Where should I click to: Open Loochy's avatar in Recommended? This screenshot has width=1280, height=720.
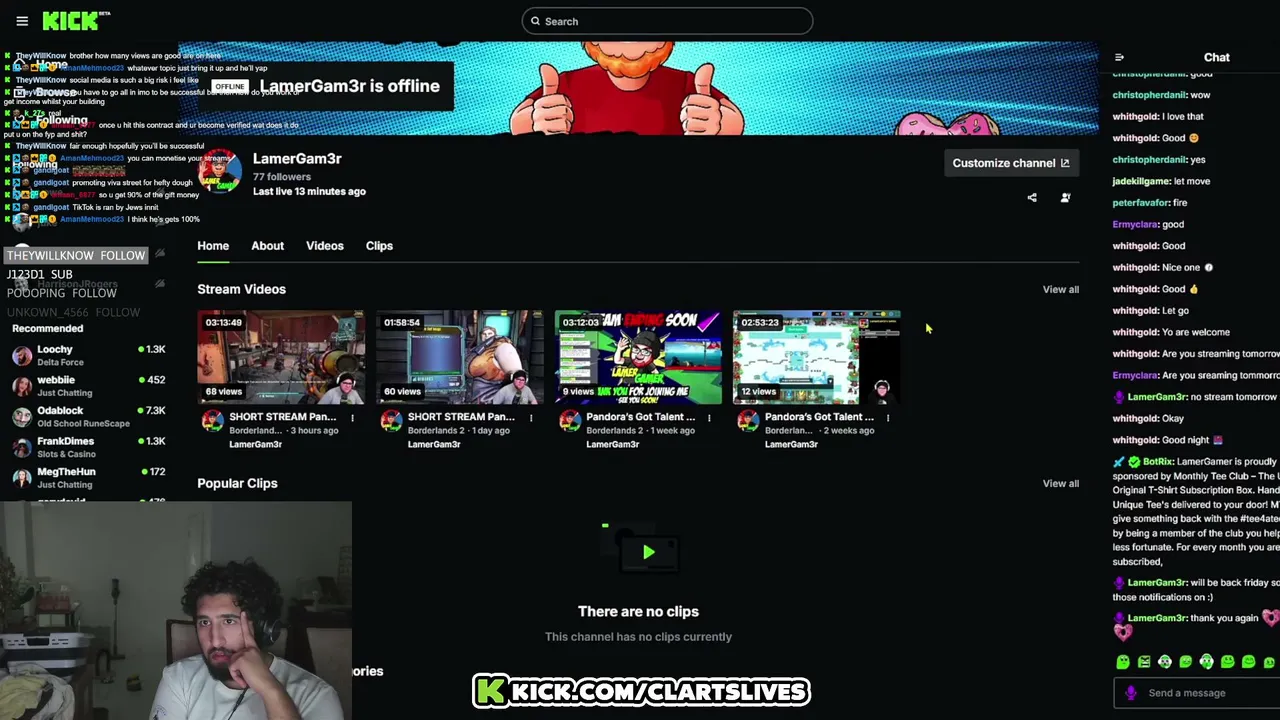pos(21,355)
